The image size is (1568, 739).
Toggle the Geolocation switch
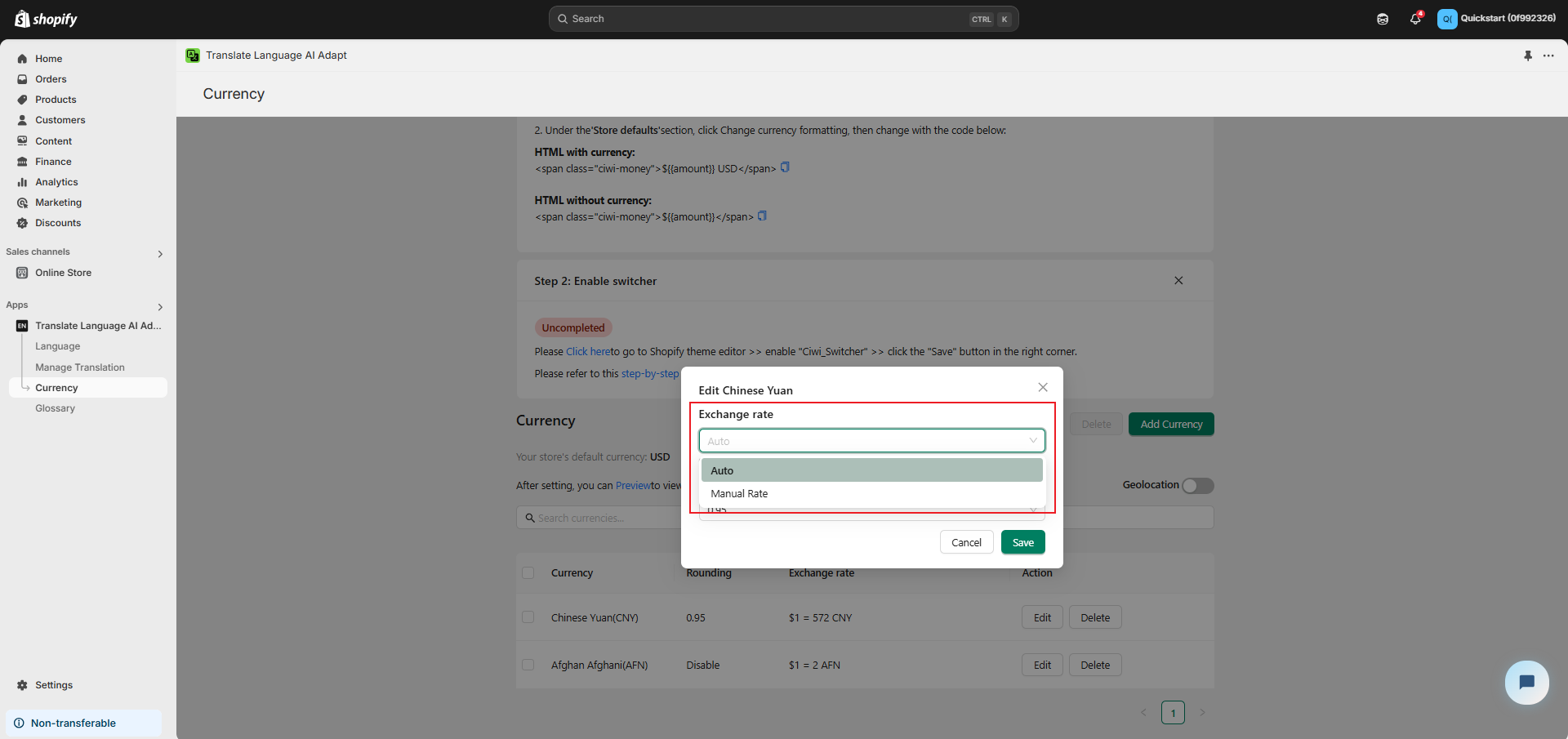1197,486
